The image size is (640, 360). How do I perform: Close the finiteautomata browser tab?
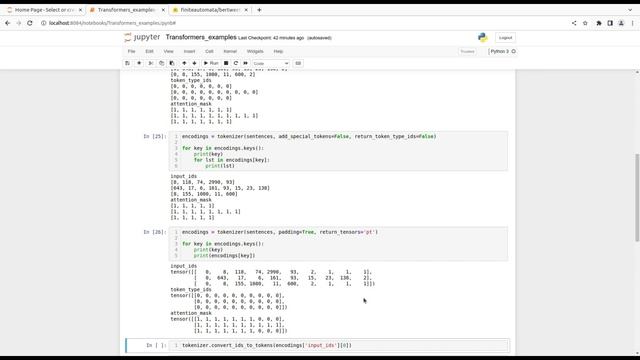point(246,10)
